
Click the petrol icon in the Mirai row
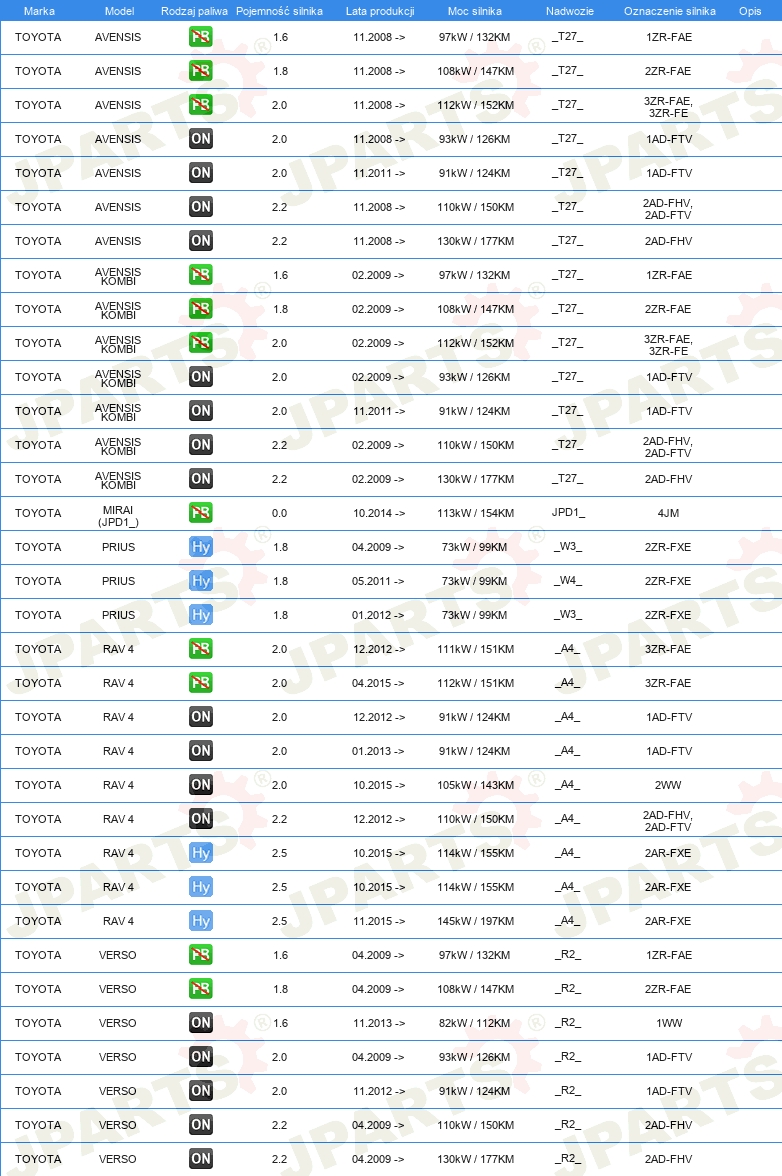pyautogui.click(x=200, y=513)
